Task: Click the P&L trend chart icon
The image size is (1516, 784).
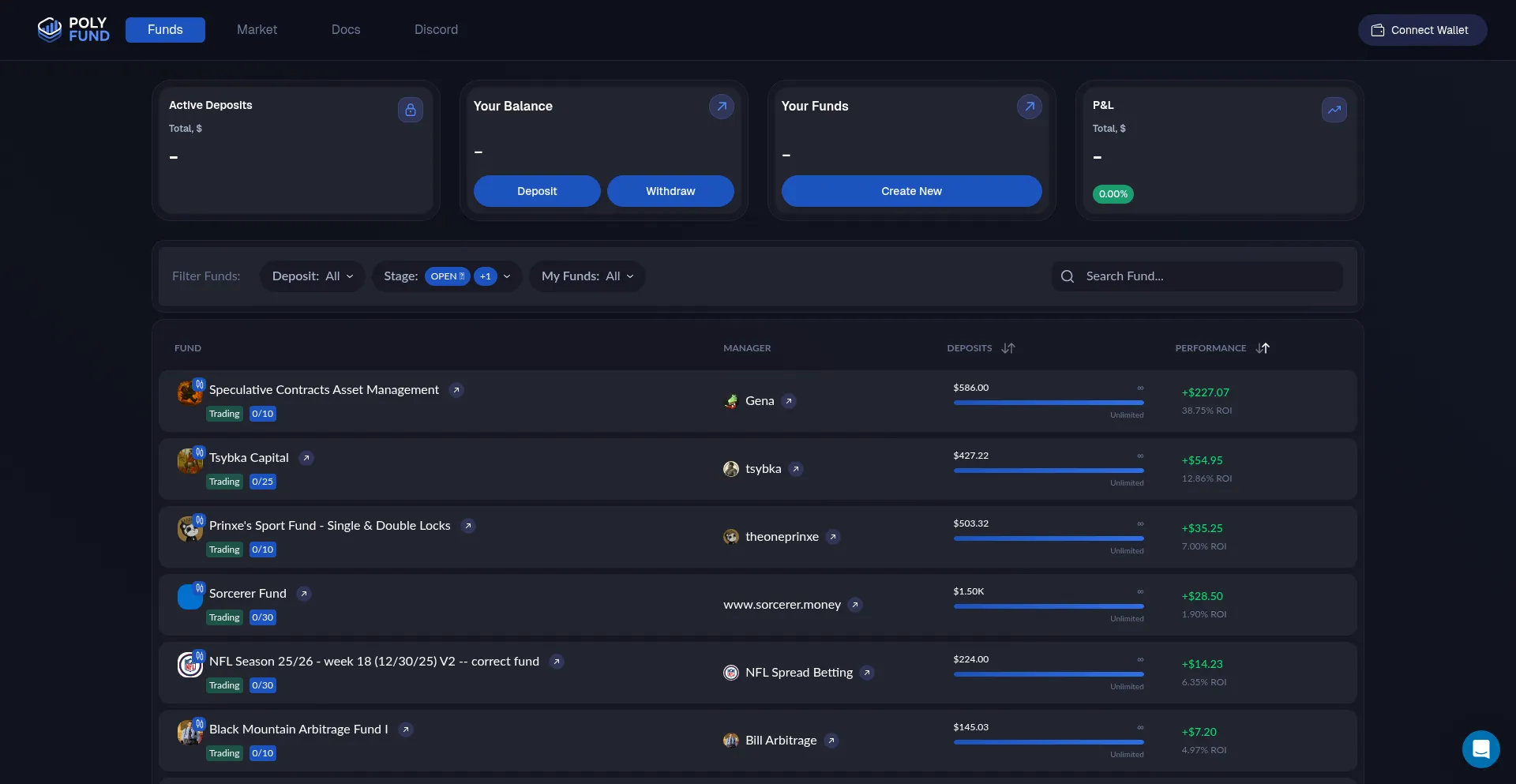Action: click(1334, 110)
